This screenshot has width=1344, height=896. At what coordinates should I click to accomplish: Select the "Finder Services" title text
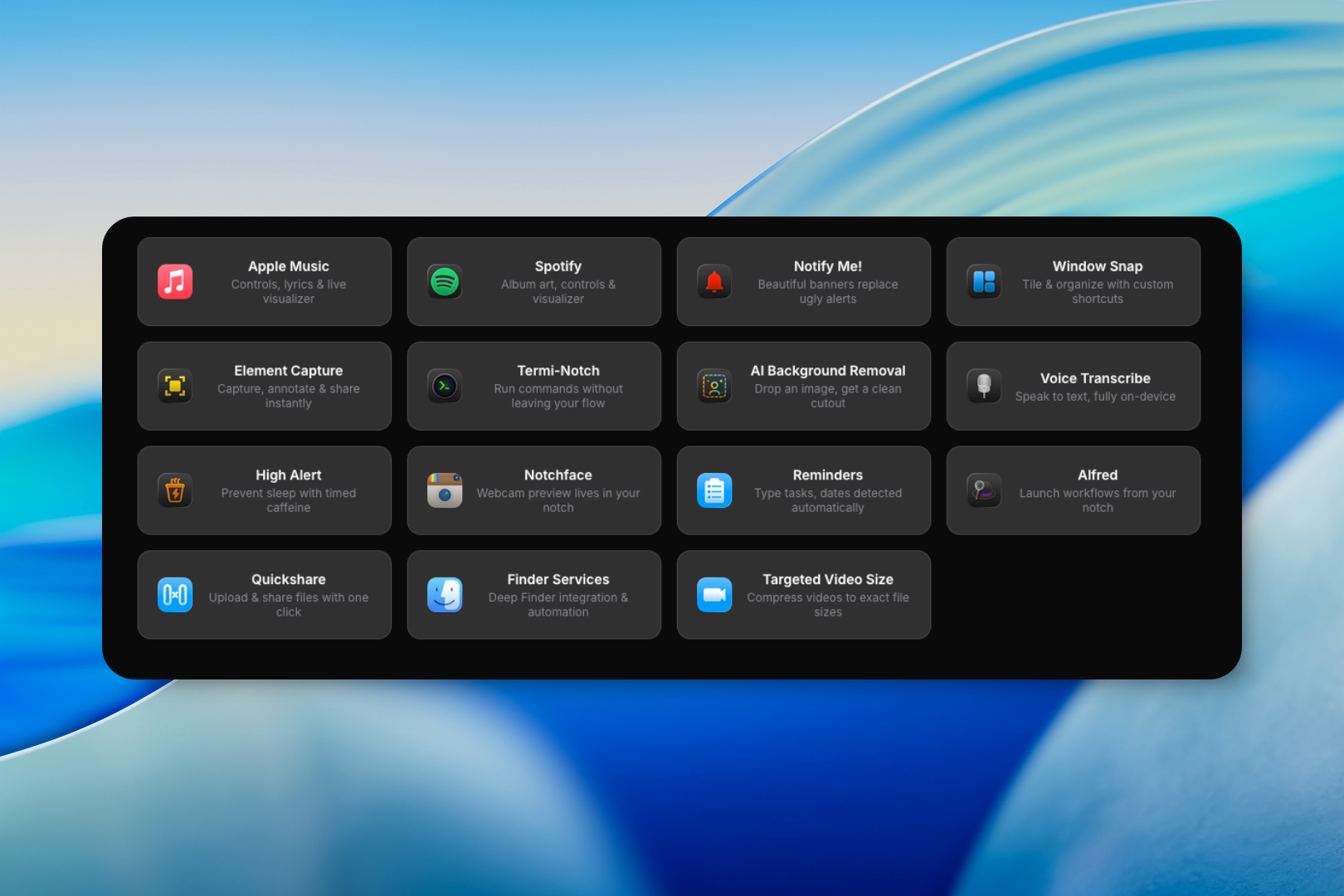point(558,580)
